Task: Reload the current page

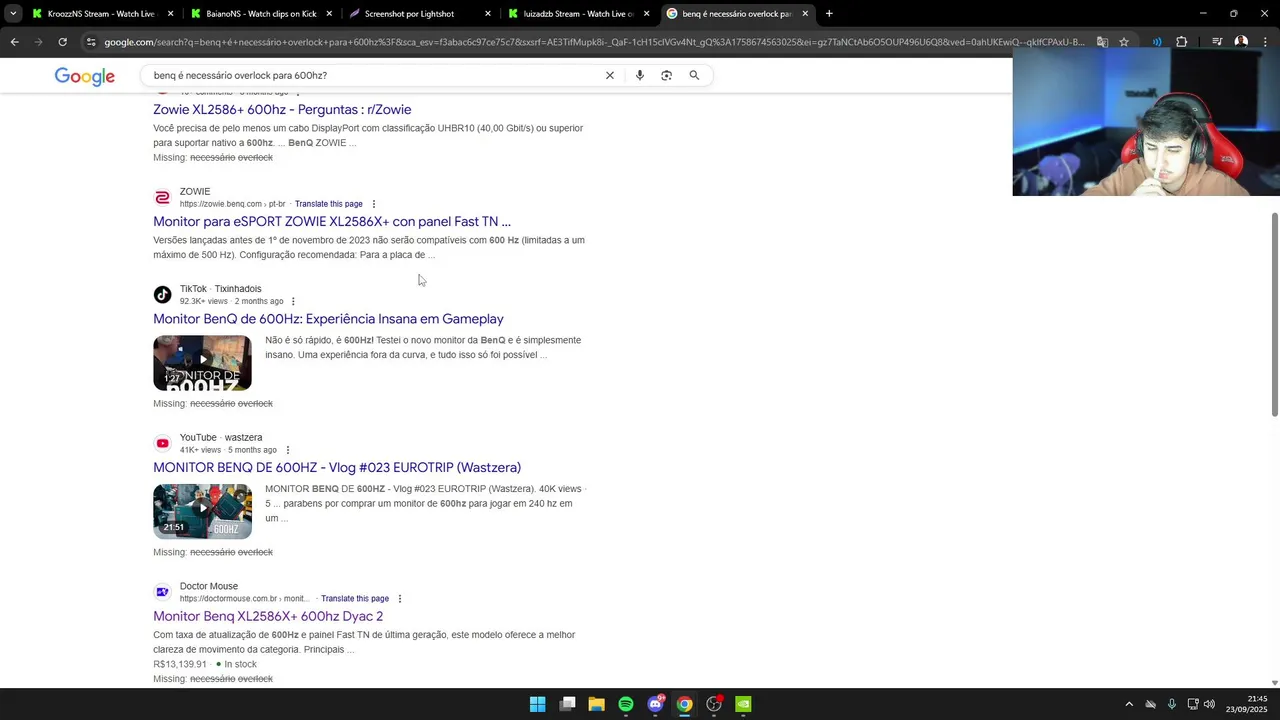Action: [62, 42]
